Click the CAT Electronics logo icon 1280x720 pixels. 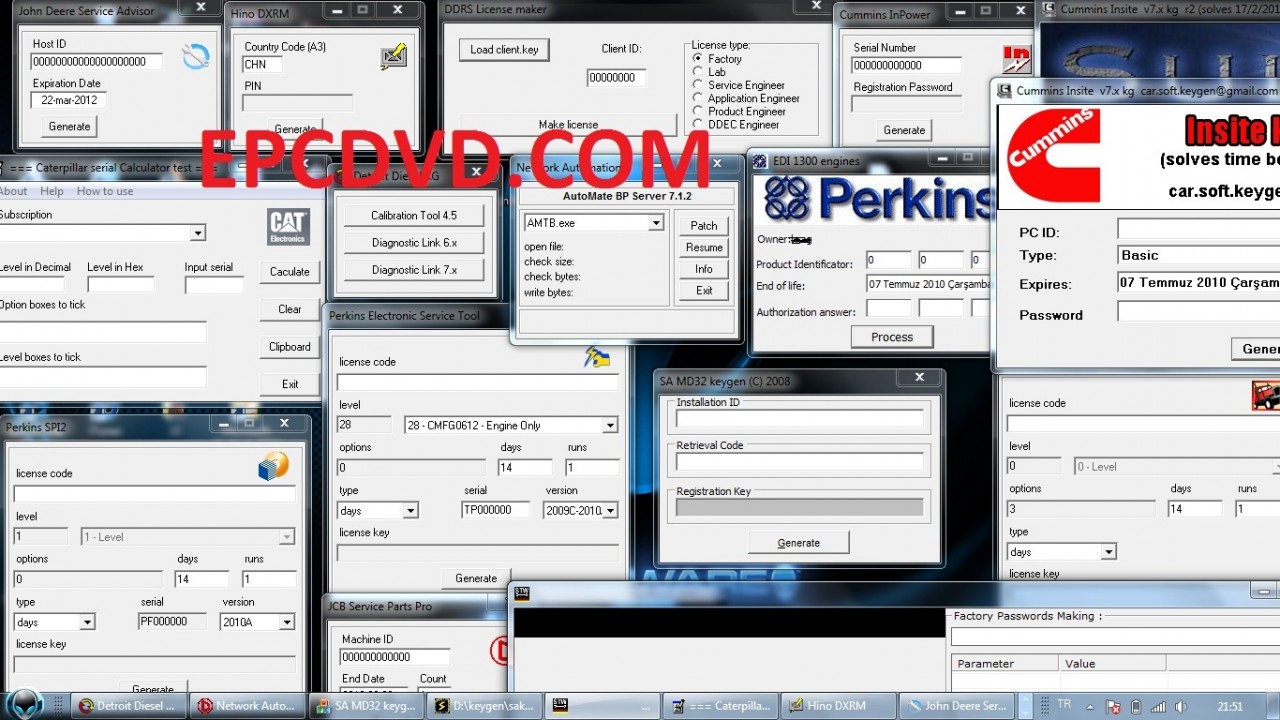click(289, 227)
